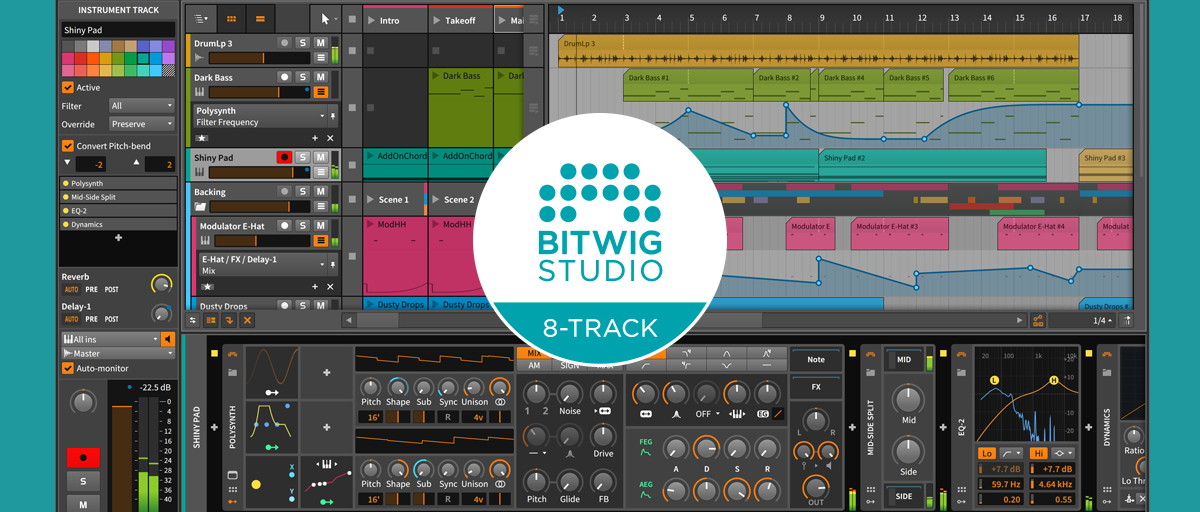
Task: Mute the Modulator E-Hat track
Action: click(320, 226)
